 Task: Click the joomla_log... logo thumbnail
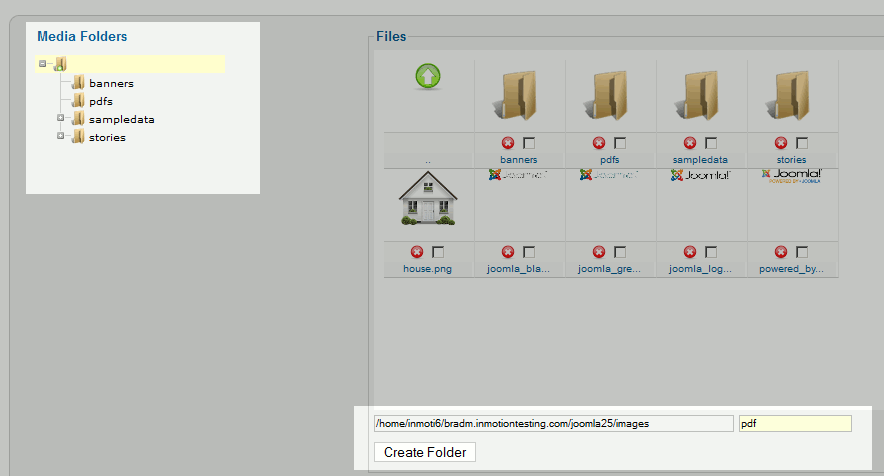click(700, 175)
